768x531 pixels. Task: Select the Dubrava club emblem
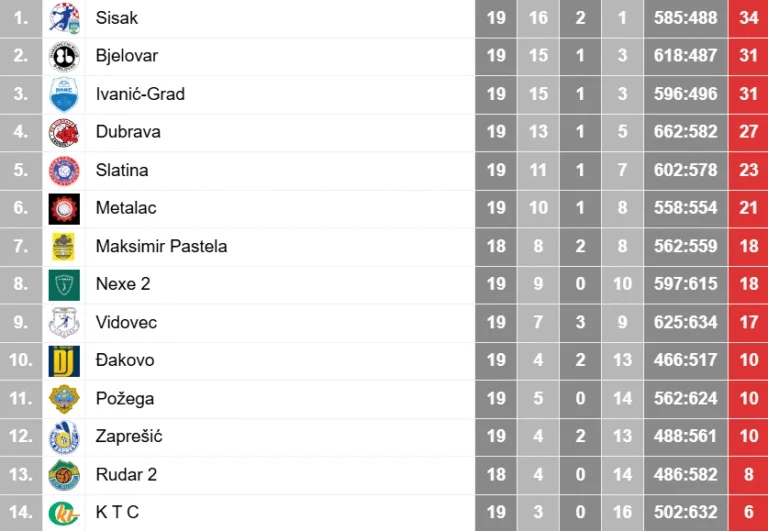(x=64, y=132)
